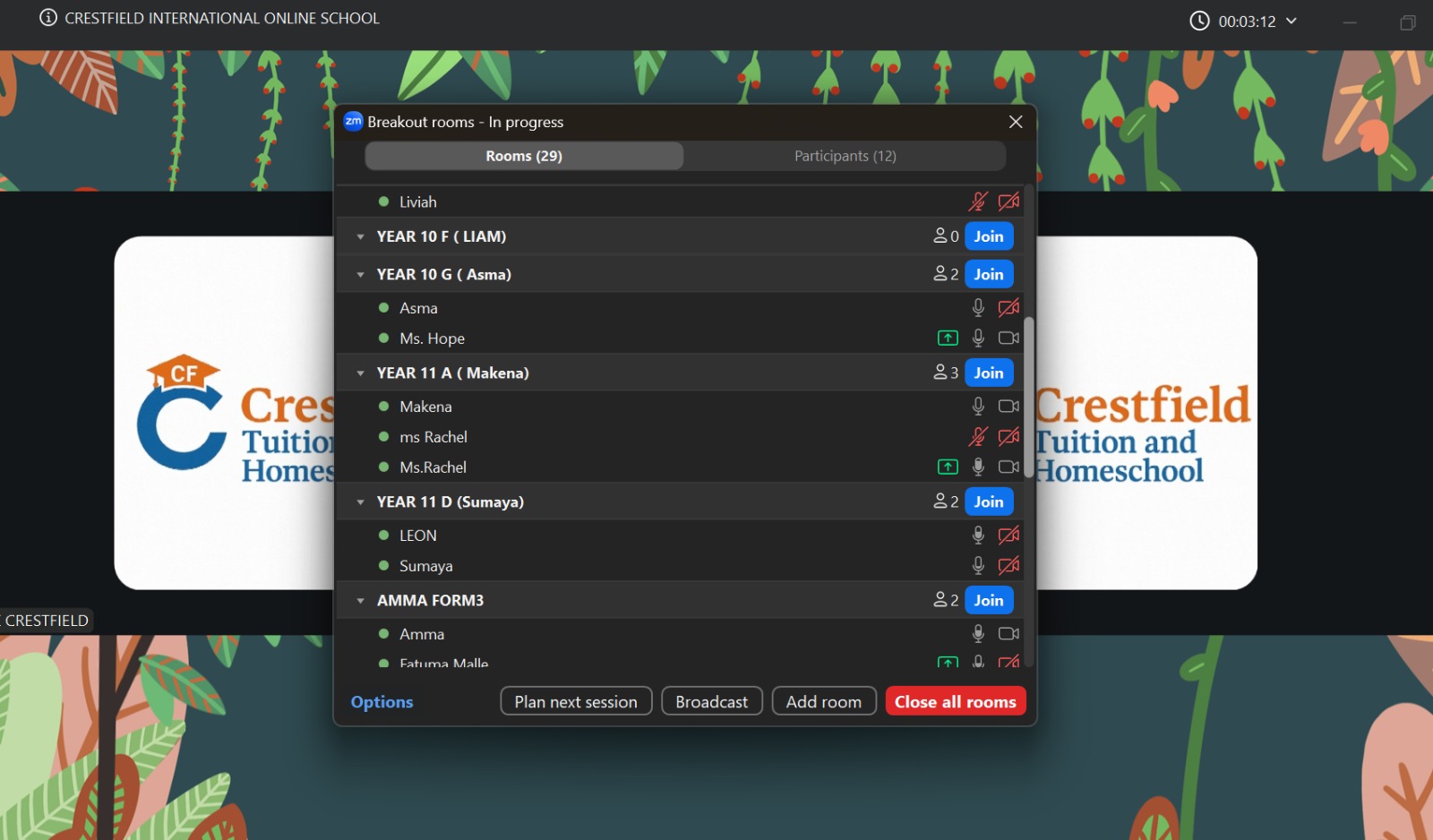Image resolution: width=1433 pixels, height=840 pixels.
Task: Click participant count icon for YEAR 10 F
Action: coord(940,236)
